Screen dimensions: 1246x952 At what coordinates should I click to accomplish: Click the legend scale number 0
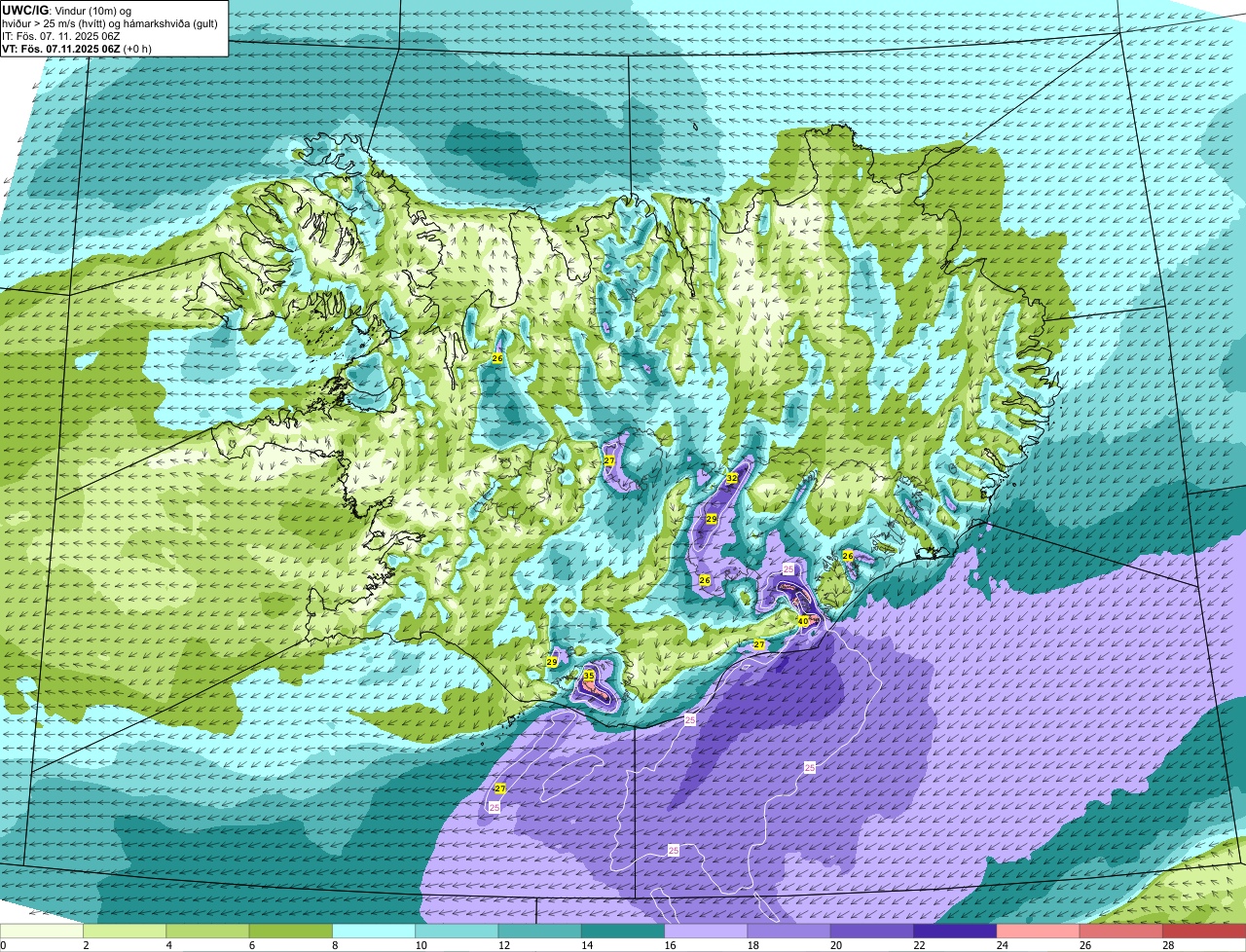click(x=3, y=945)
